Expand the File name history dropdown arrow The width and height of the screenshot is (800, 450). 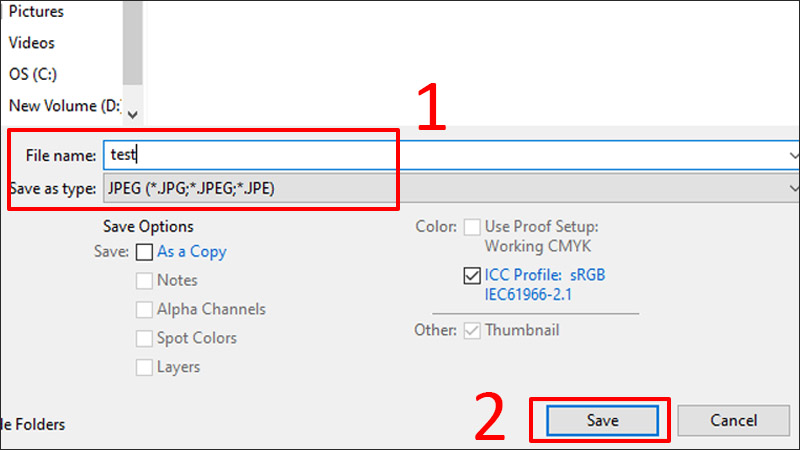793,156
